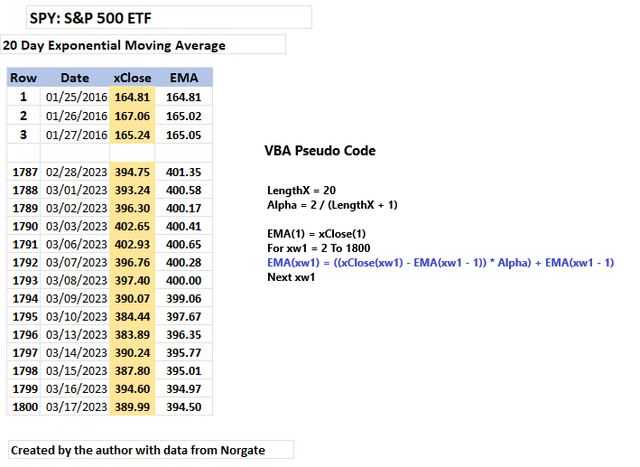This screenshot has height=467, width=640.
Task: Select EMA cell 399.06
Action: [x=184, y=298]
